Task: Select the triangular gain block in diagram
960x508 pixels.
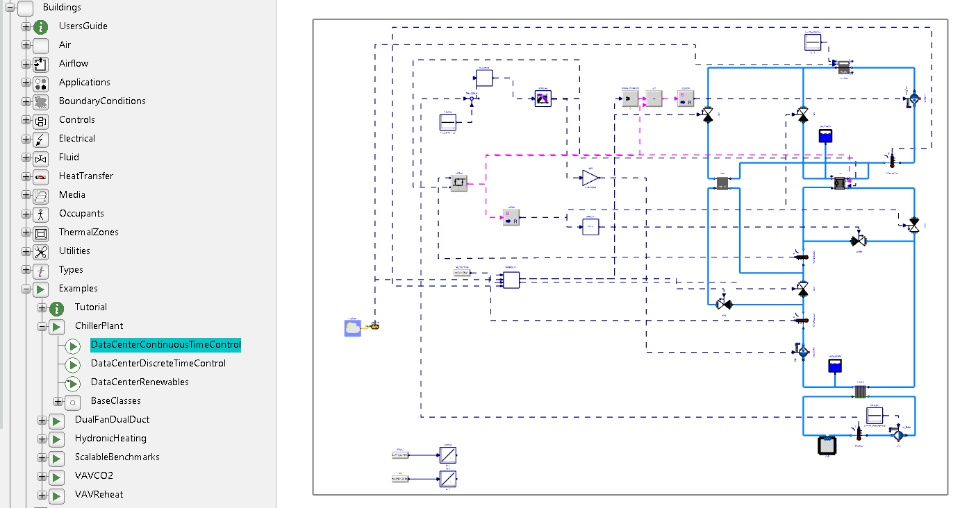Action: tap(590, 178)
